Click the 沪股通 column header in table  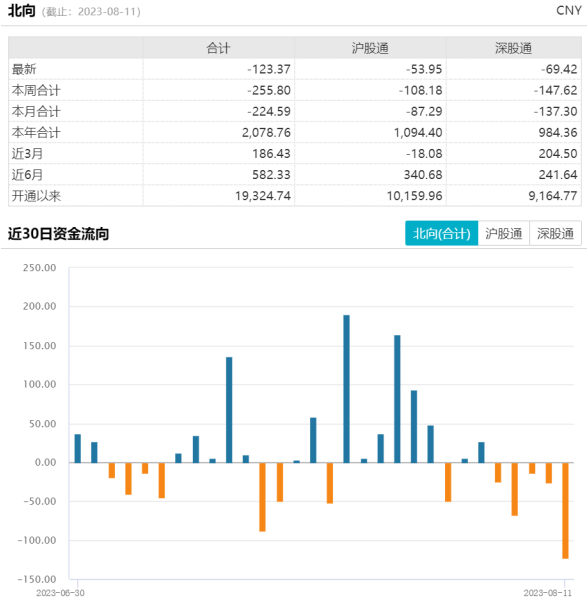click(x=370, y=48)
